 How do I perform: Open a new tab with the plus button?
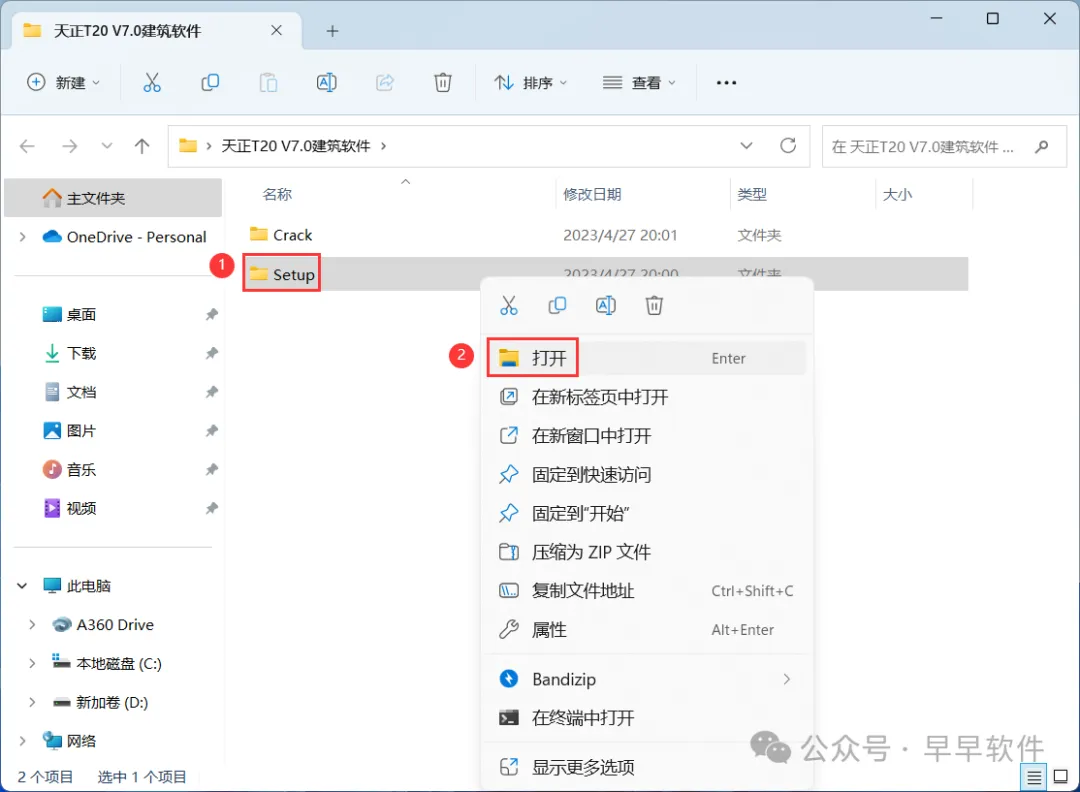[332, 31]
